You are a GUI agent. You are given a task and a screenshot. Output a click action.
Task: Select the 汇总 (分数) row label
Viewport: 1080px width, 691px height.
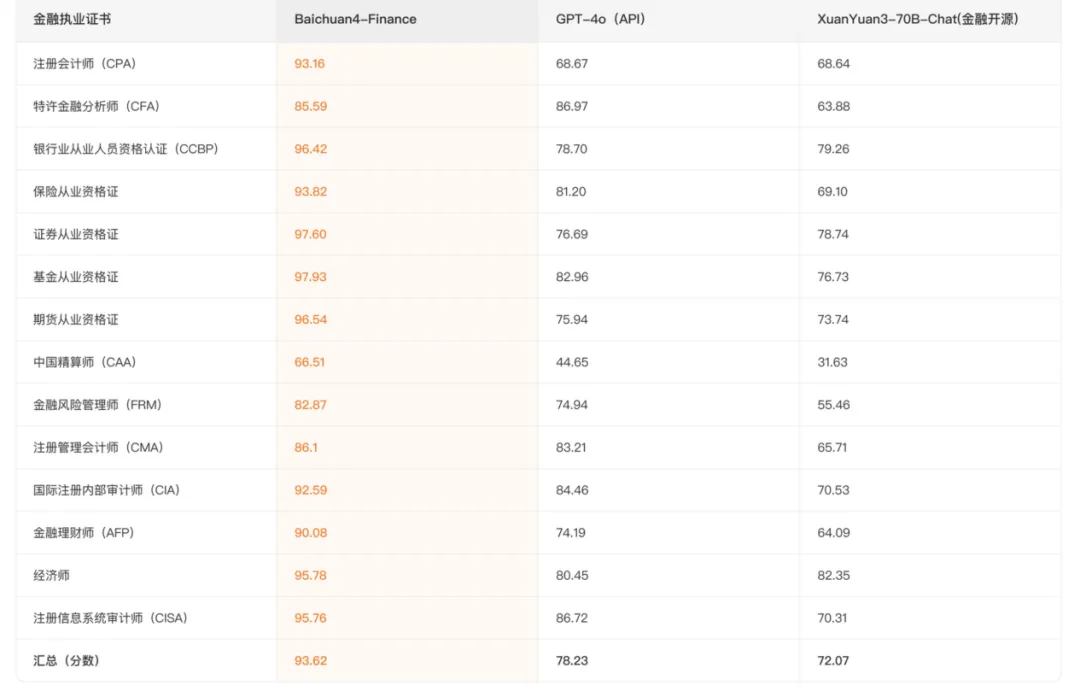(x=67, y=661)
